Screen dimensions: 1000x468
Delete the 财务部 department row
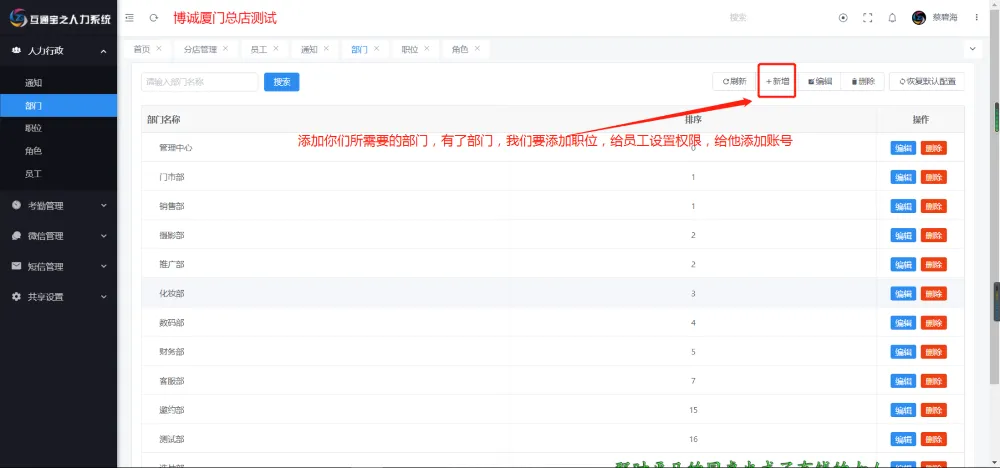point(933,352)
